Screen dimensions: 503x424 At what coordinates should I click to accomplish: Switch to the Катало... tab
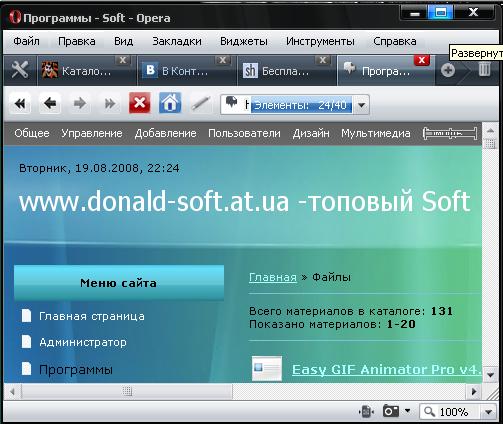(x=87, y=71)
